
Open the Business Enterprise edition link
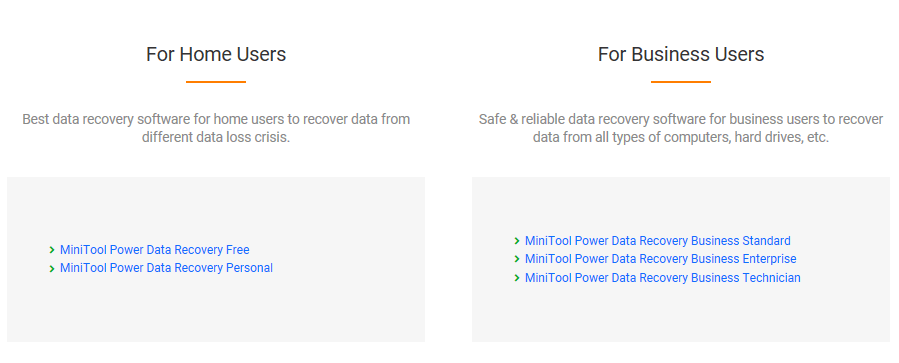[660, 259]
